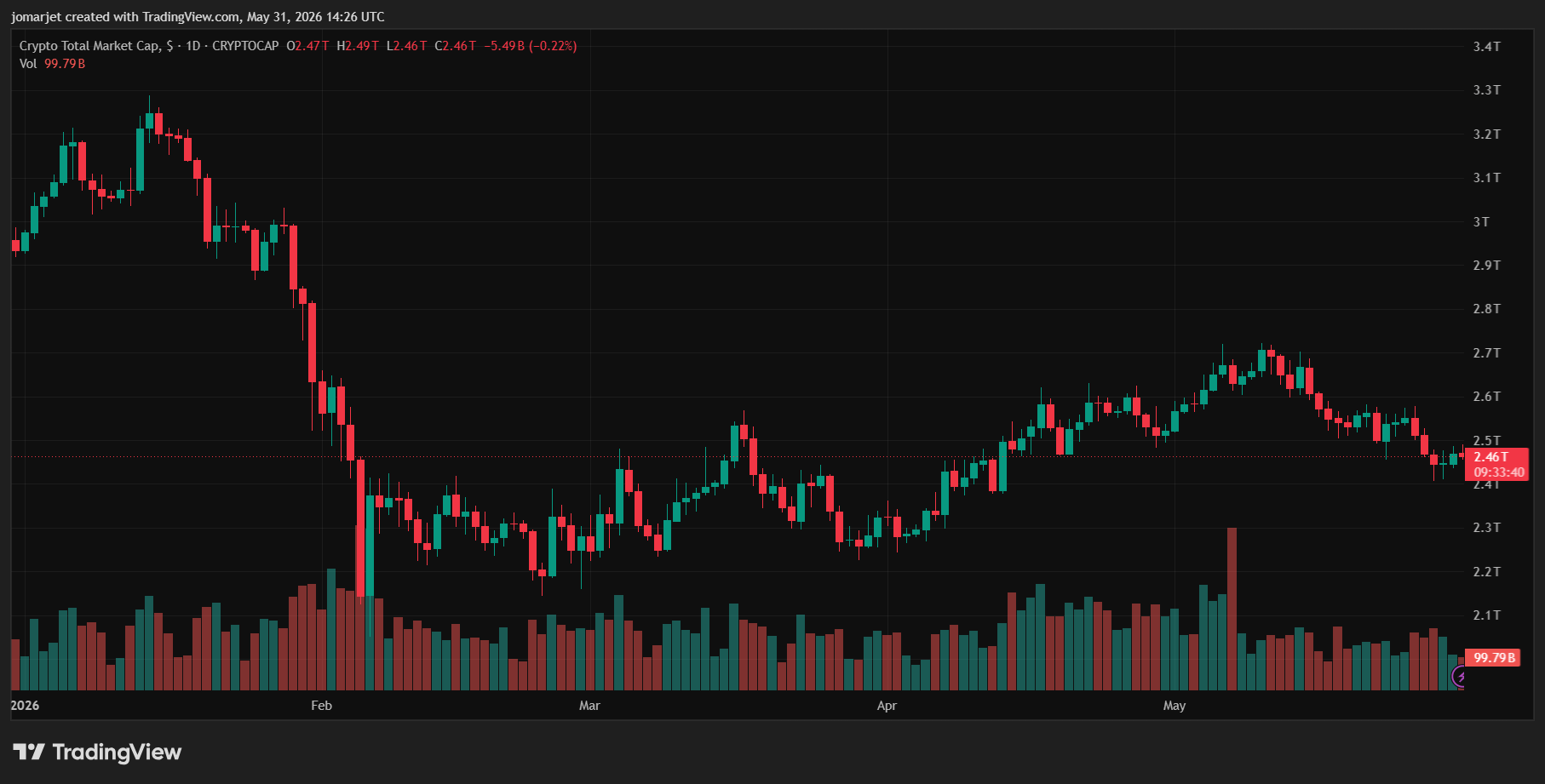Screen dimensions: 1545x784
Task: Click the "CRYPTOCAP" source label
Action: (x=245, y=46)
